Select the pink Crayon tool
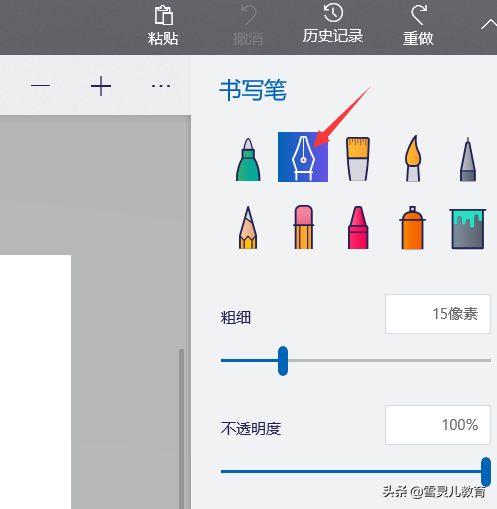497x509 pixels. pos(358,228)
